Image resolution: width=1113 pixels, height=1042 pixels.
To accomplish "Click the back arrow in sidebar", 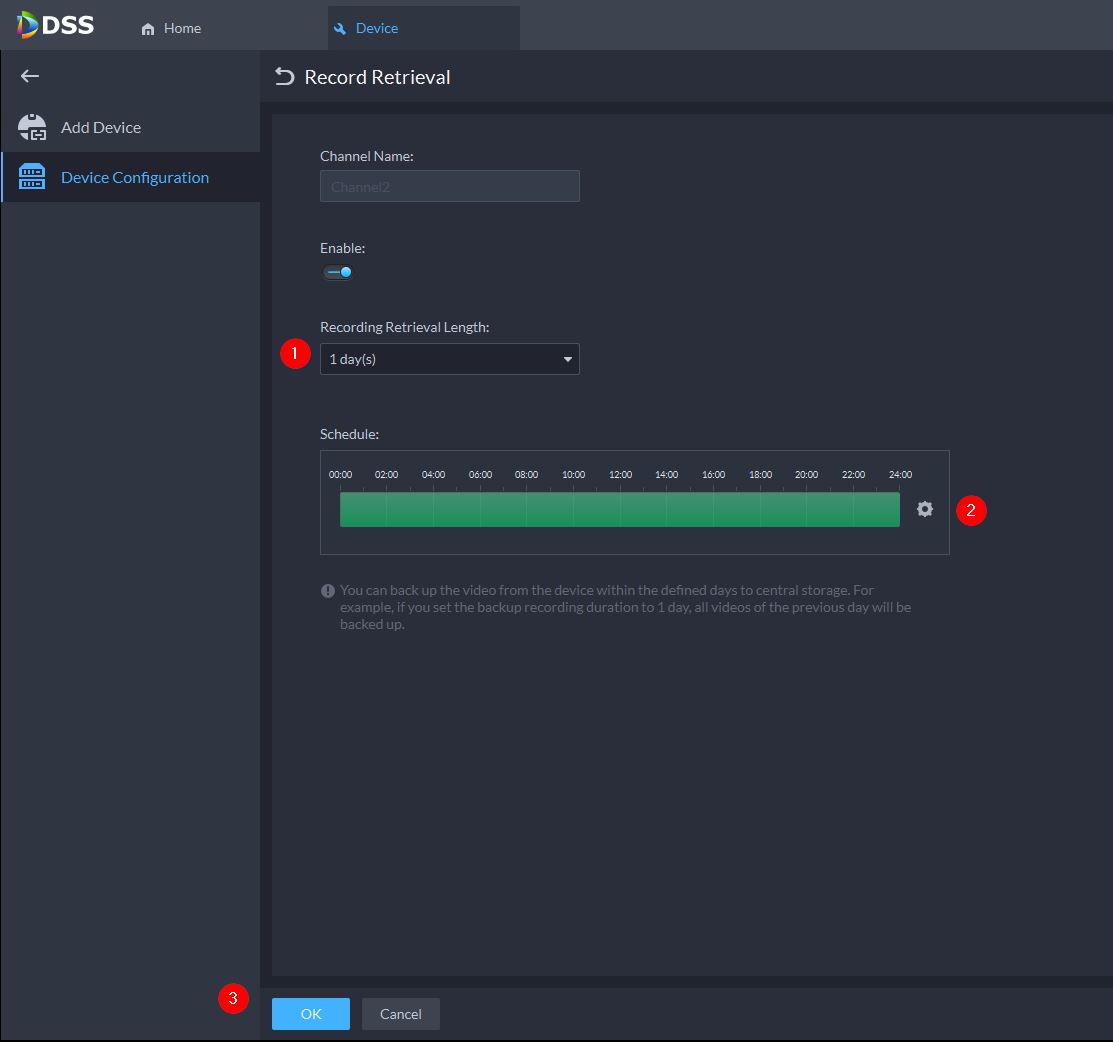I will pos(30,76).
